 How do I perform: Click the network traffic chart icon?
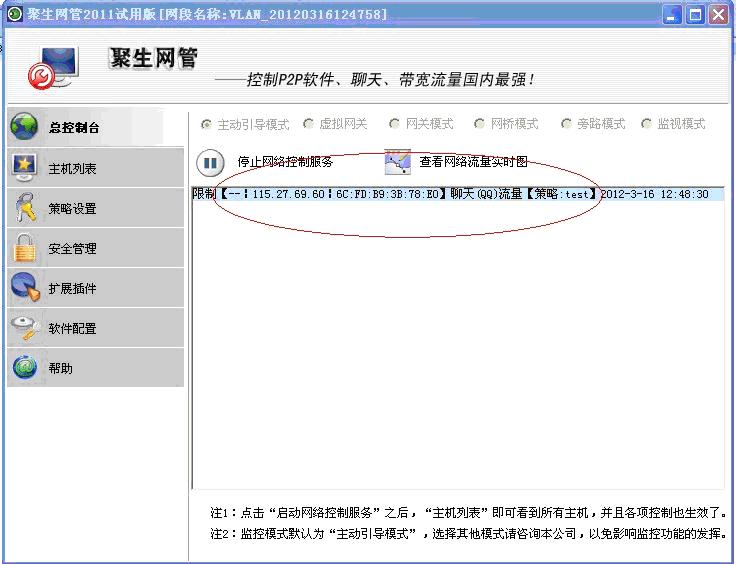(398, 161)
